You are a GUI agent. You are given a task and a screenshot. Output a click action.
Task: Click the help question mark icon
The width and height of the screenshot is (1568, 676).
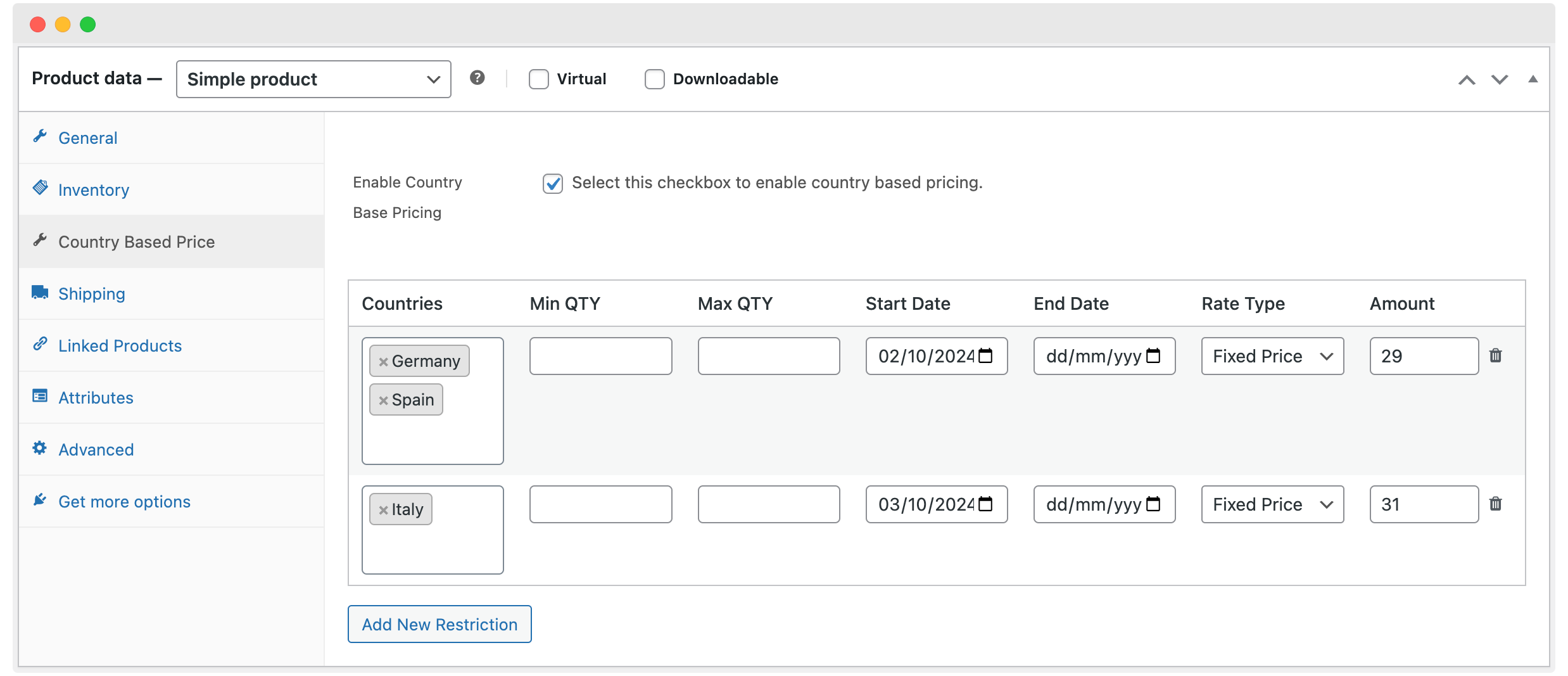click(x=477, y=79)
